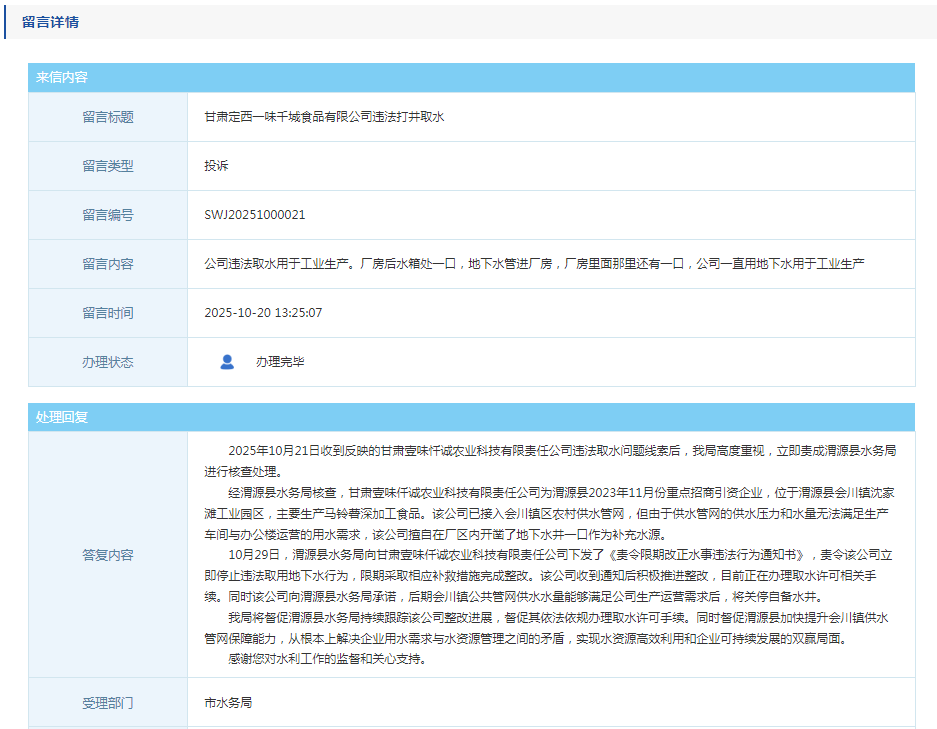Click the 留言内容 row label

click(x=108, y=264)
